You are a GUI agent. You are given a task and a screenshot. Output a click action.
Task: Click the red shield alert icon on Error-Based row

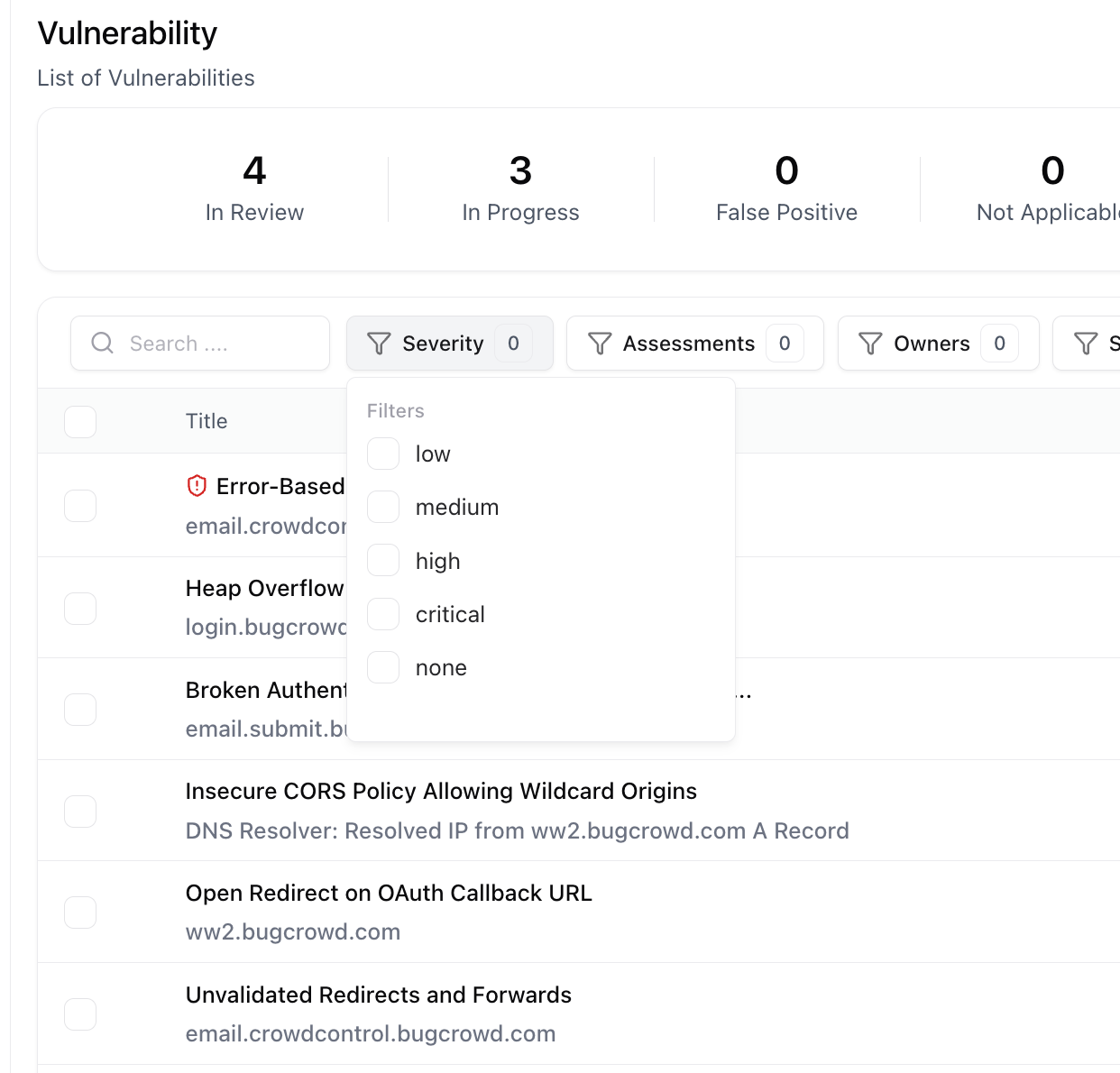point(197,486)
